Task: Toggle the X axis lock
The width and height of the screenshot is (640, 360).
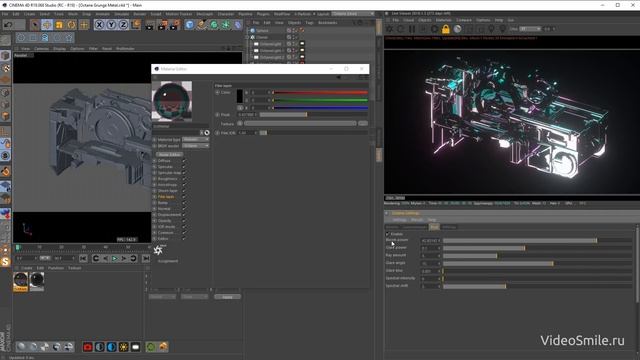Action: [x=99, y=25]
